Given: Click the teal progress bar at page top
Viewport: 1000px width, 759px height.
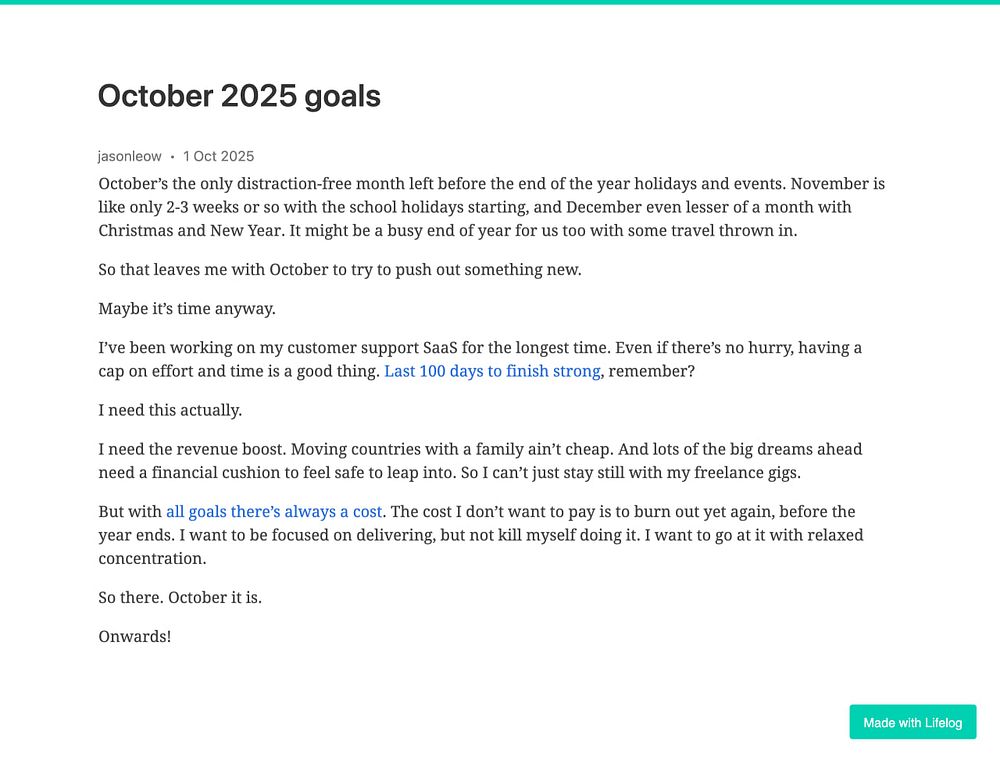Looking at the screenshot, I should pyautogui.click(x=500, y=2).
